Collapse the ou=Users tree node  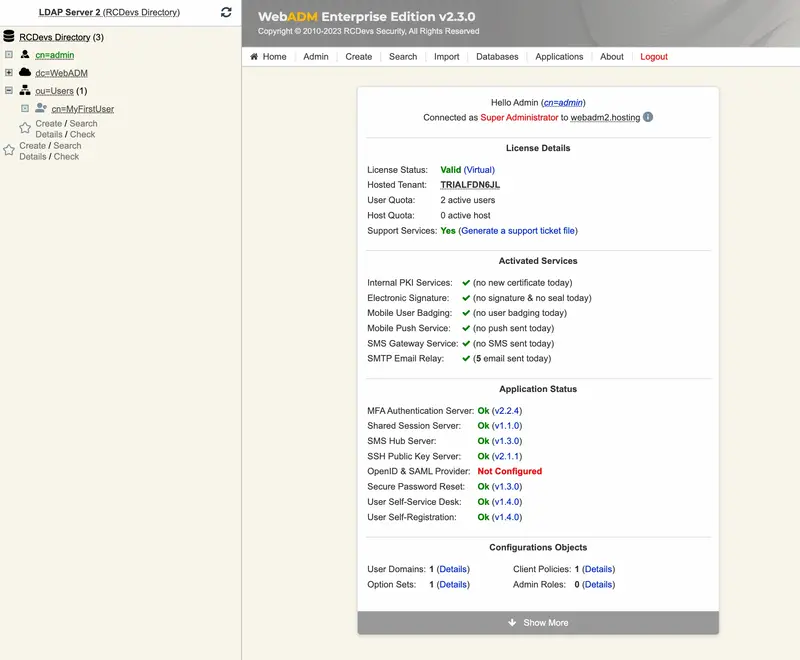click(x=9, y=90)
